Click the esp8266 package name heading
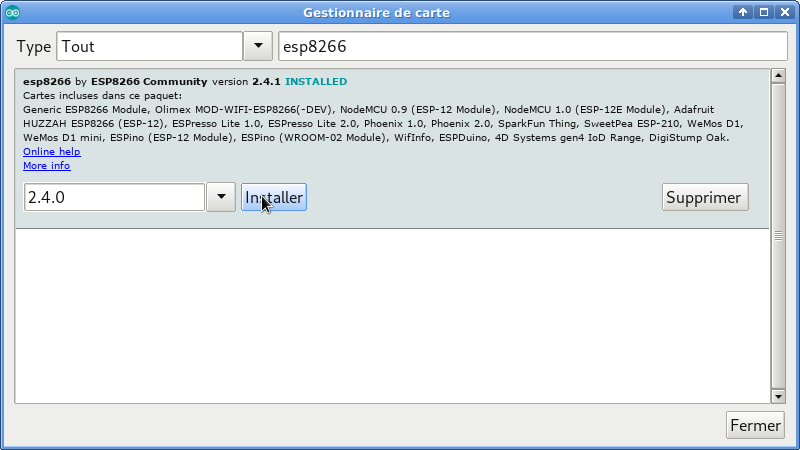The image size is (800, 450). coord(47,82)
